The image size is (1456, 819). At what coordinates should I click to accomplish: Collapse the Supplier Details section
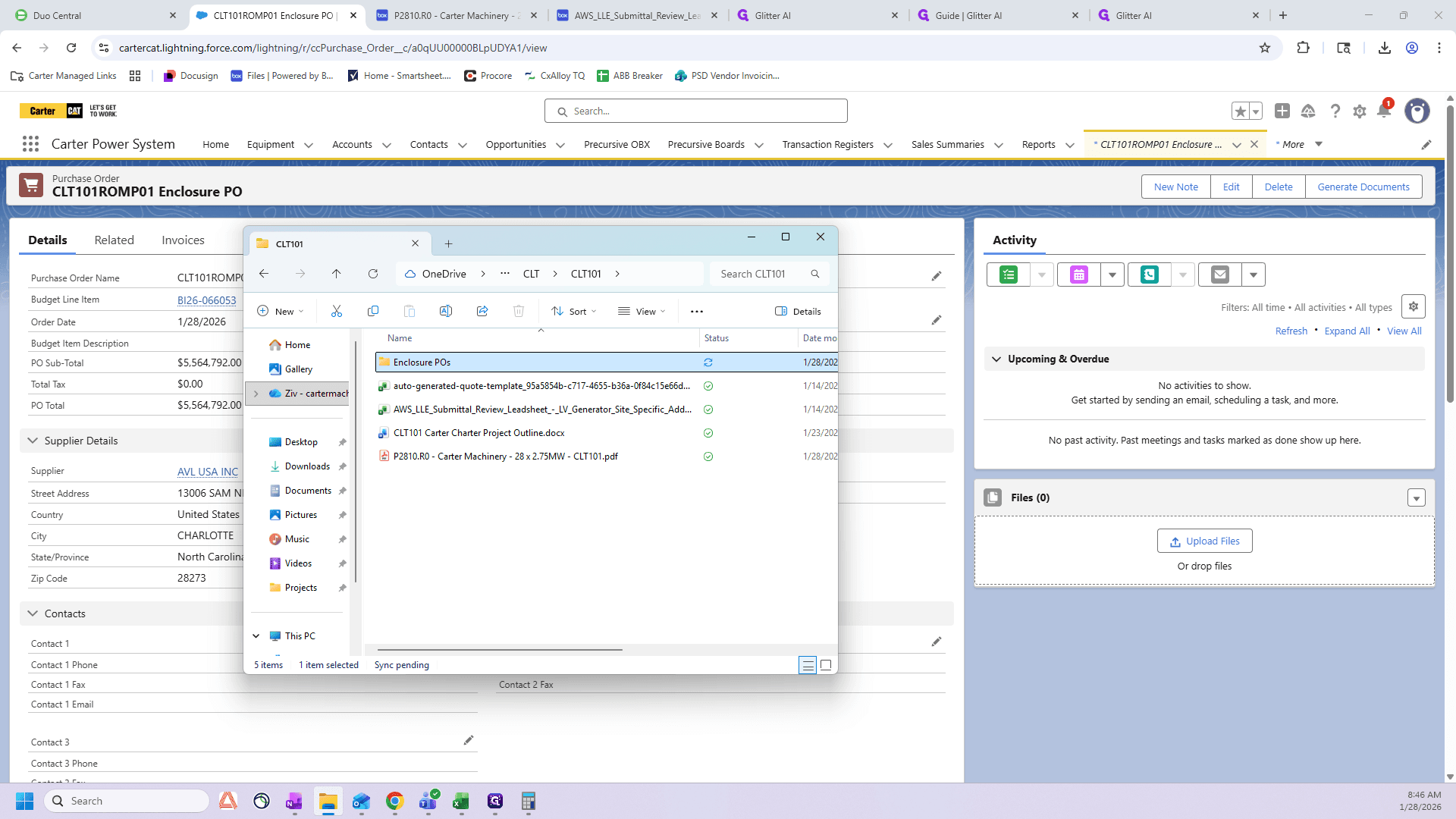[33, 441]
